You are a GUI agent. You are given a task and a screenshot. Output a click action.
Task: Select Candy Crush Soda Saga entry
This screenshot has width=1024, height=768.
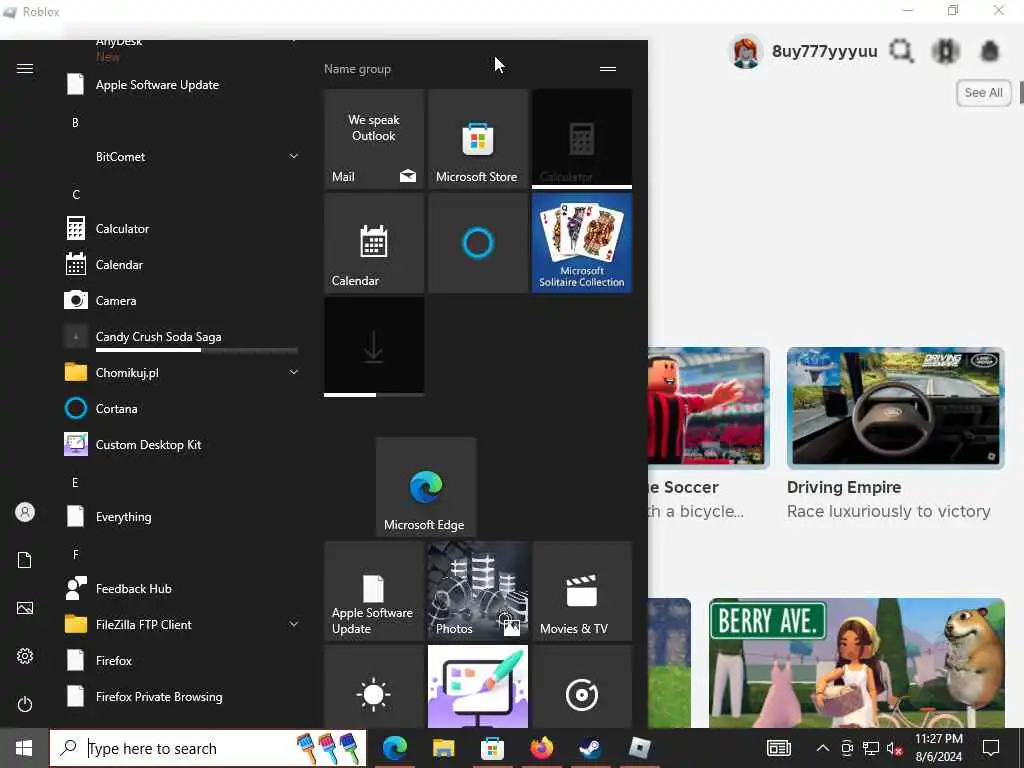click(x=183, y=337)
